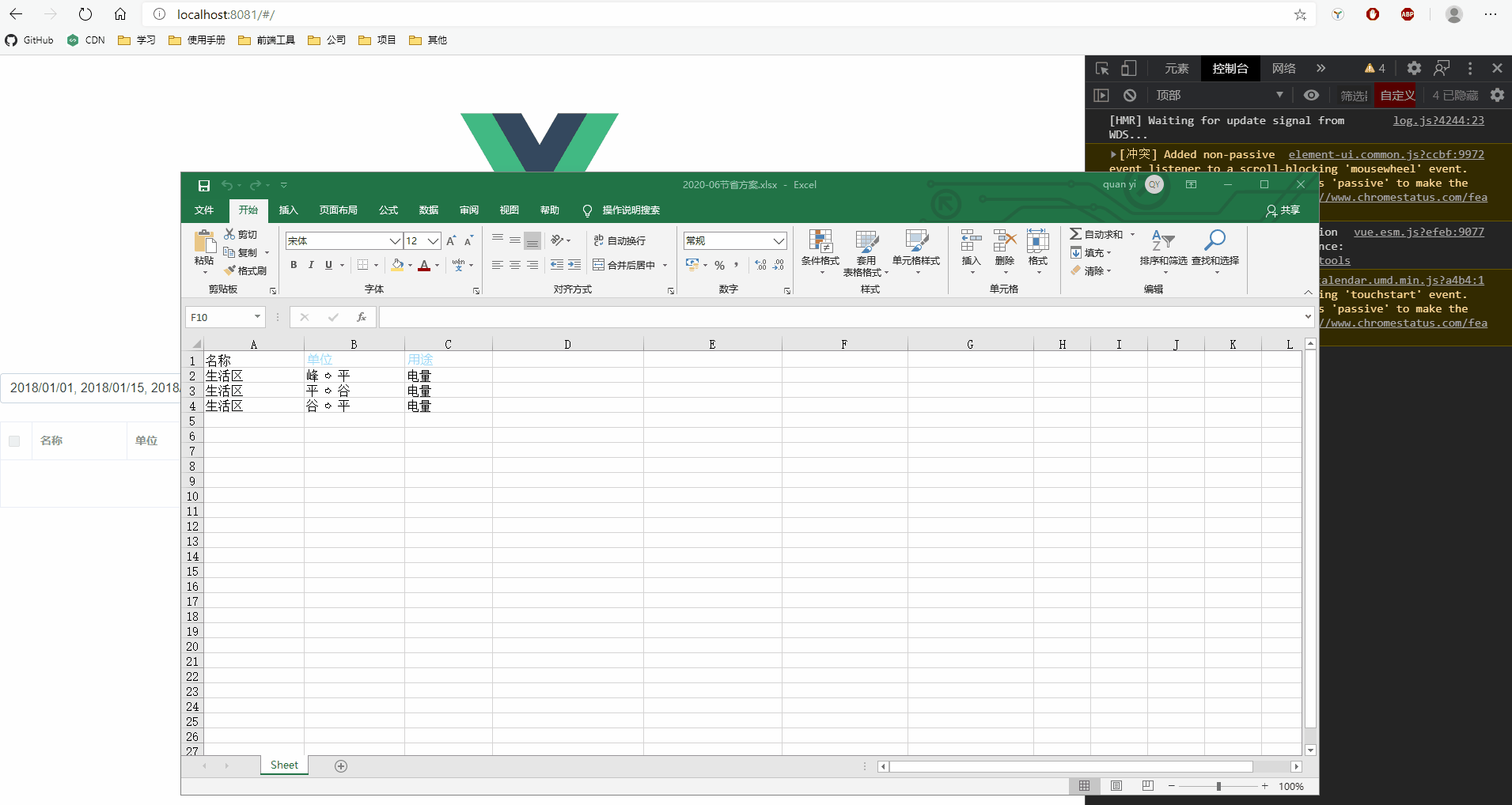This screenshot has width=1512, height=805.
Task: Toggle align right for cell text
Action: (532, 265)
